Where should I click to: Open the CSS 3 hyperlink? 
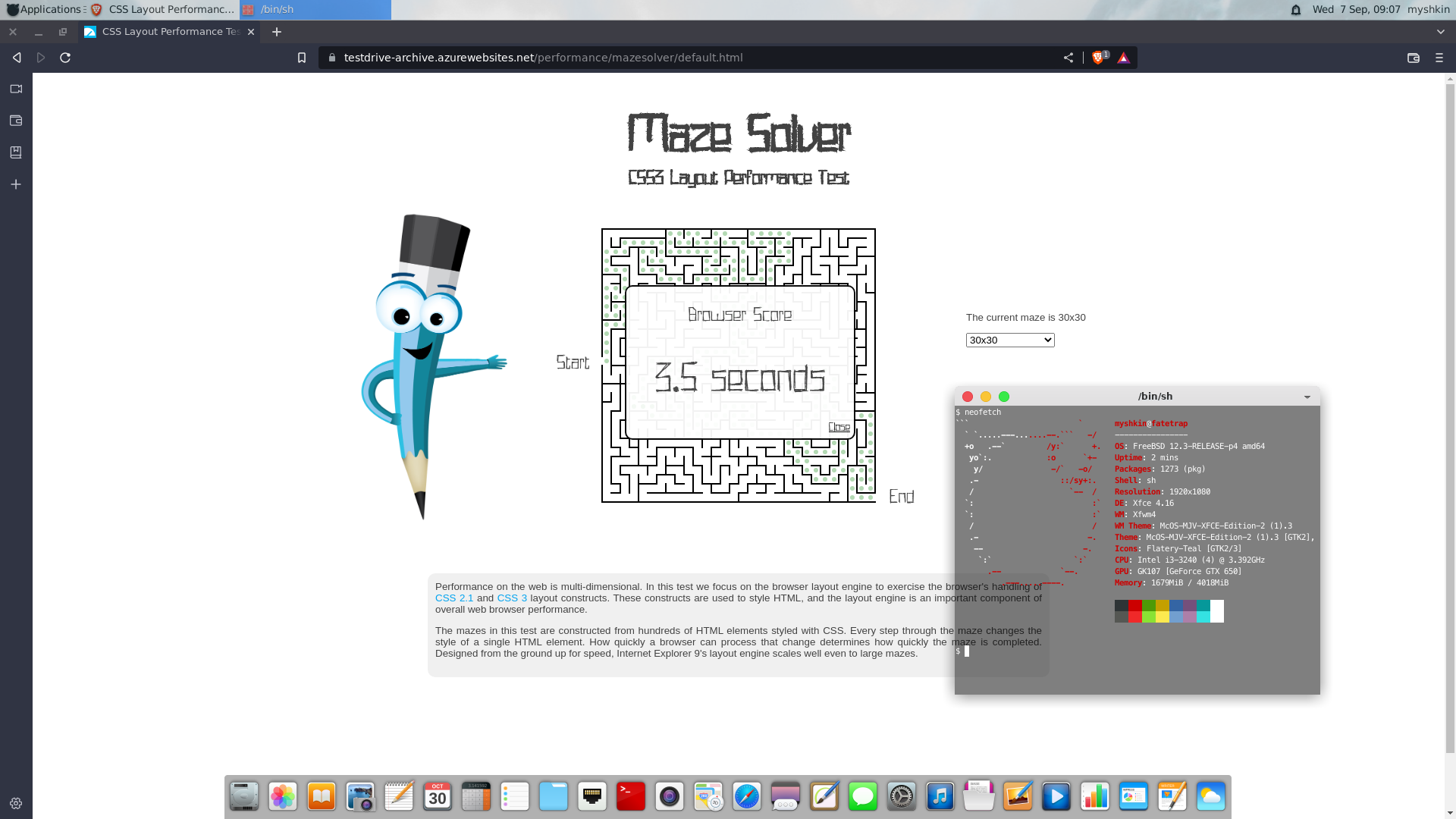511,598
